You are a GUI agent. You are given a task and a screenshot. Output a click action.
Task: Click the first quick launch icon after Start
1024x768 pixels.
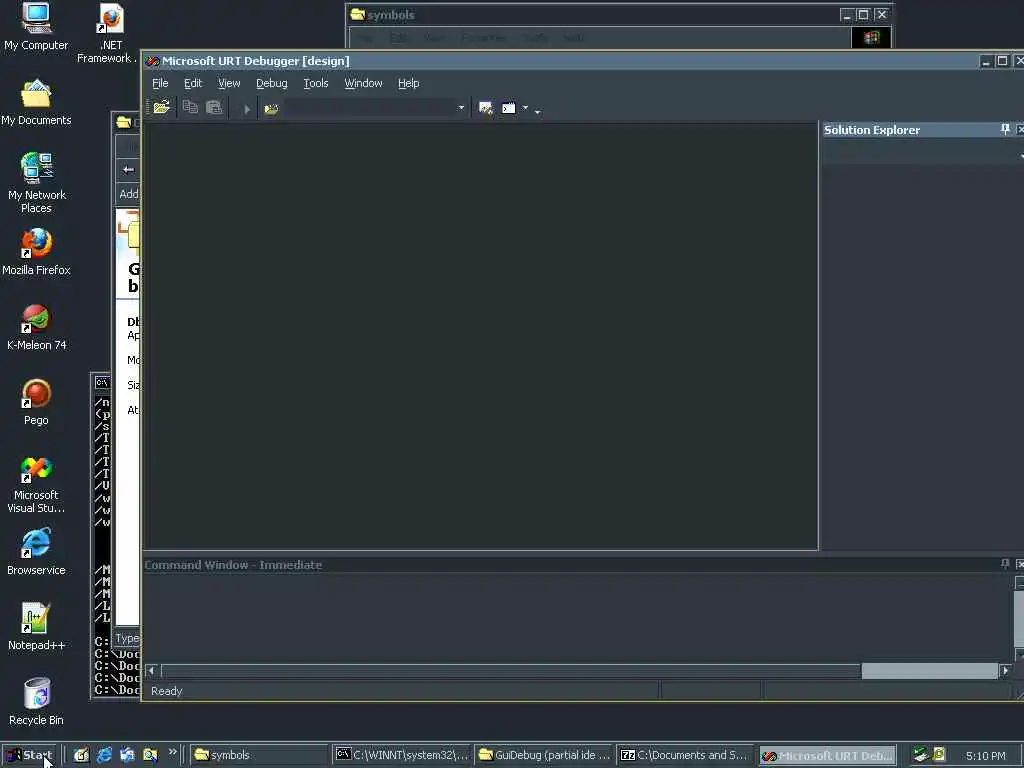click(x=81, y=755)
